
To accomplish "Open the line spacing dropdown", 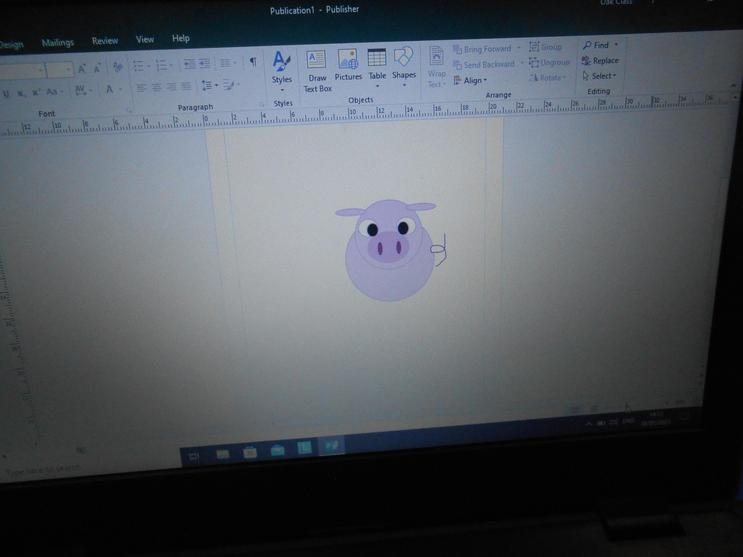I will click(209, 85).
